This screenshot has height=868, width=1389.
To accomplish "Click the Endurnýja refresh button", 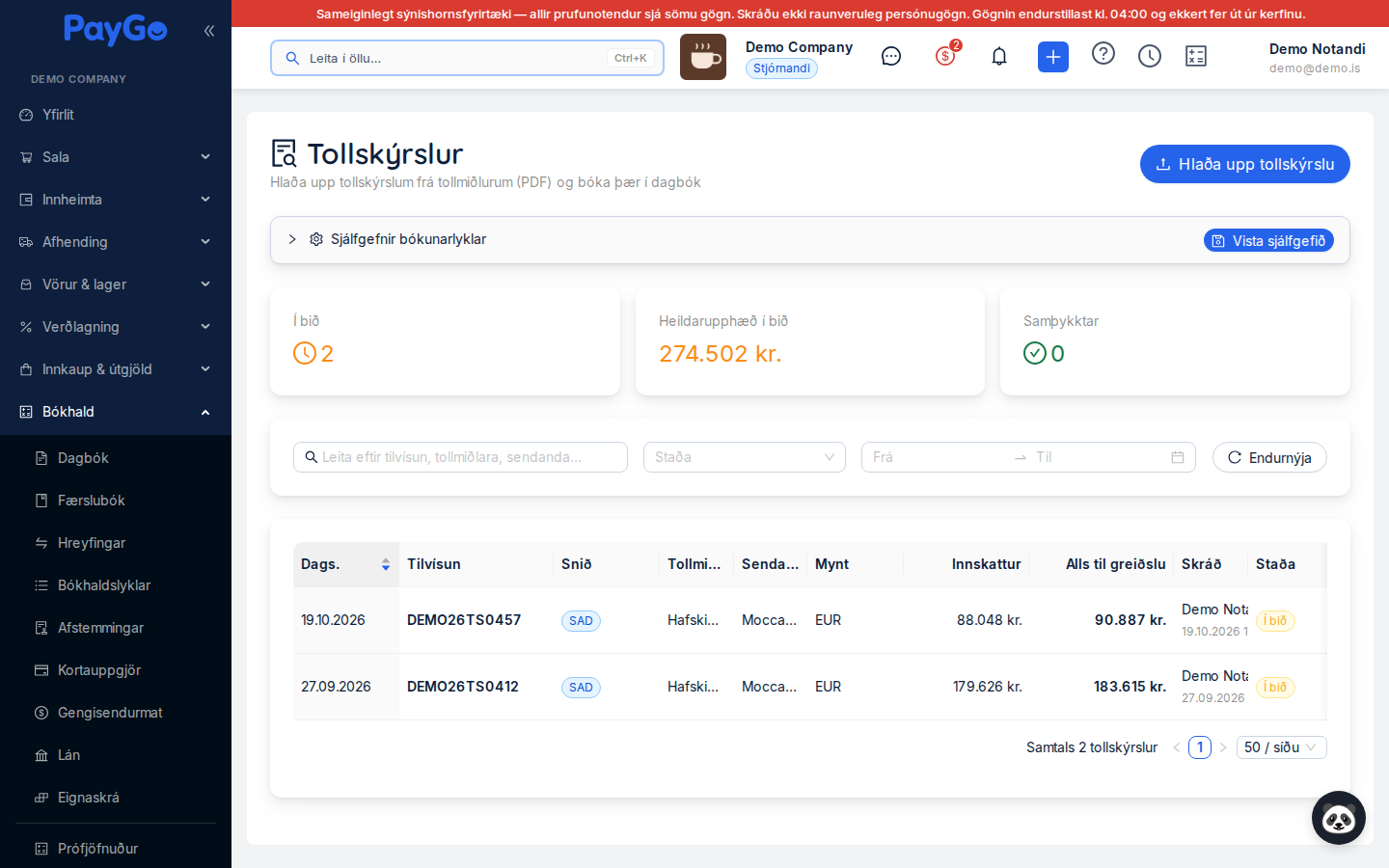I will click(1269, 457).
